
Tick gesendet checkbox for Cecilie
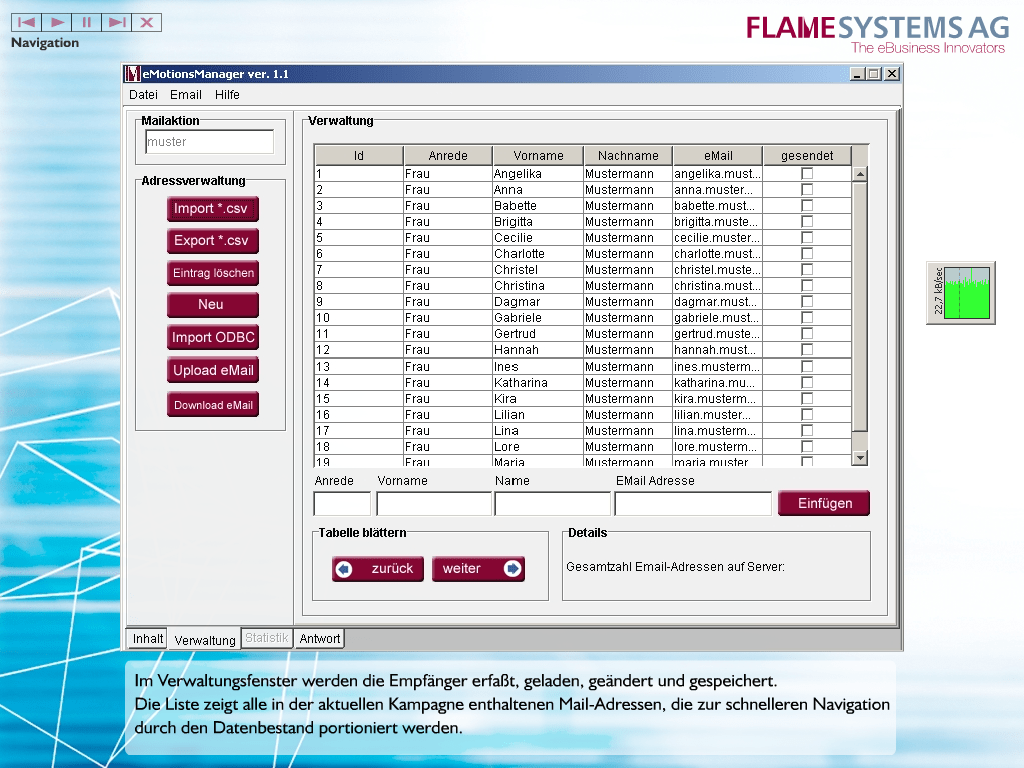tap(807, 238)
